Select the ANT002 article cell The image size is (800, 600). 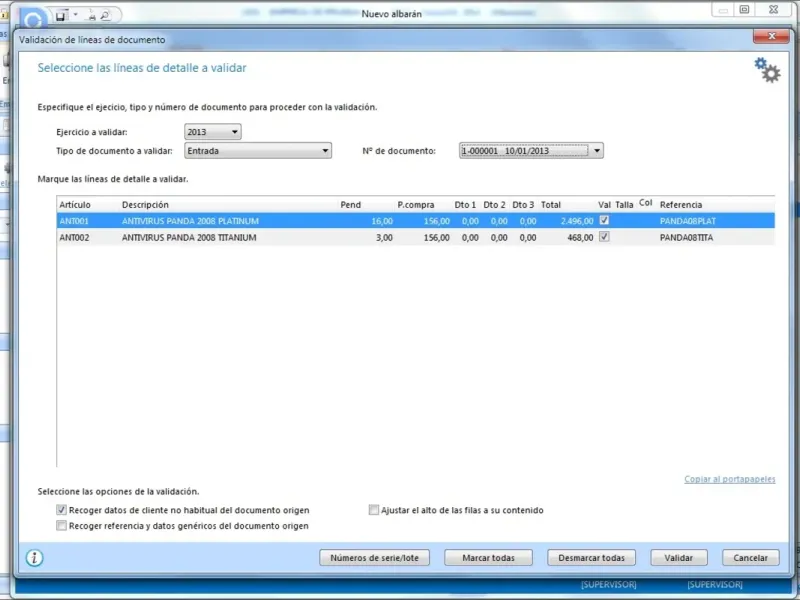pos(74,237)
